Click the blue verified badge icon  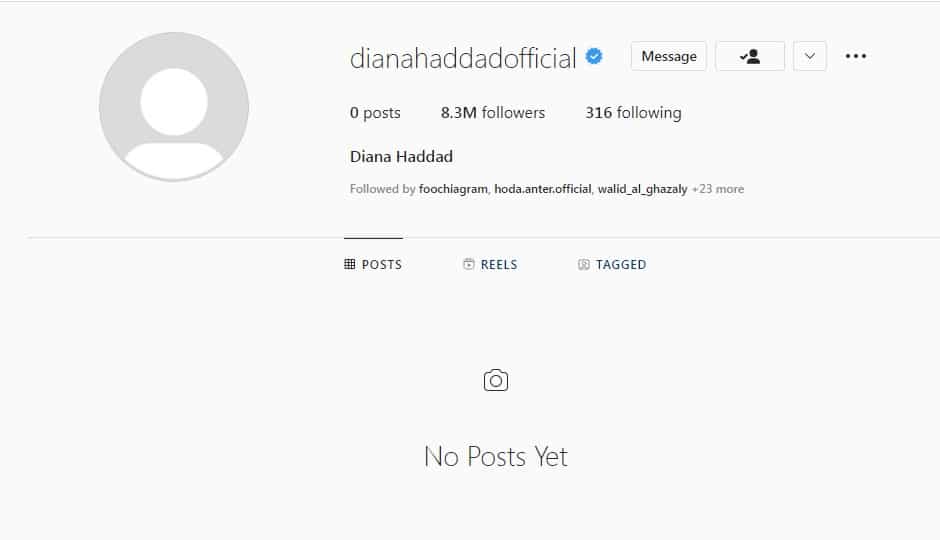[594, 56]
